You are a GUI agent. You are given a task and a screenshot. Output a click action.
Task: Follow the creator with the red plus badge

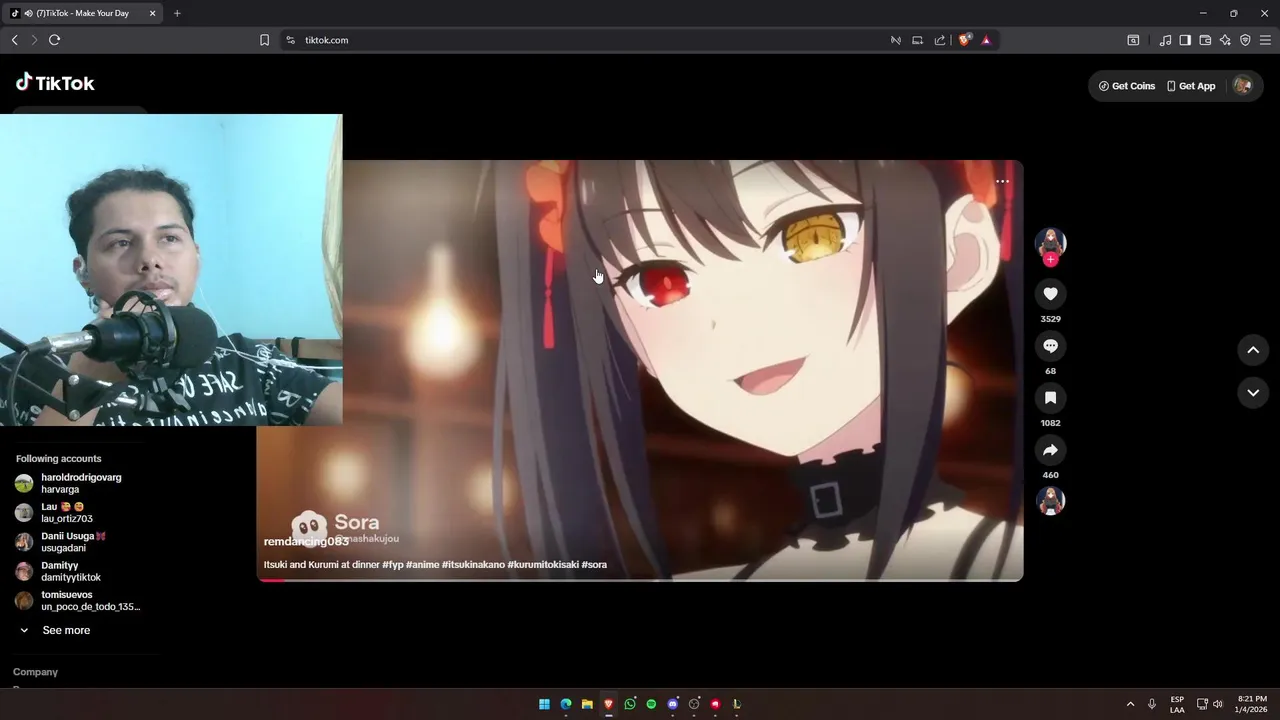pyautogui.click(x=1050, y=260)
